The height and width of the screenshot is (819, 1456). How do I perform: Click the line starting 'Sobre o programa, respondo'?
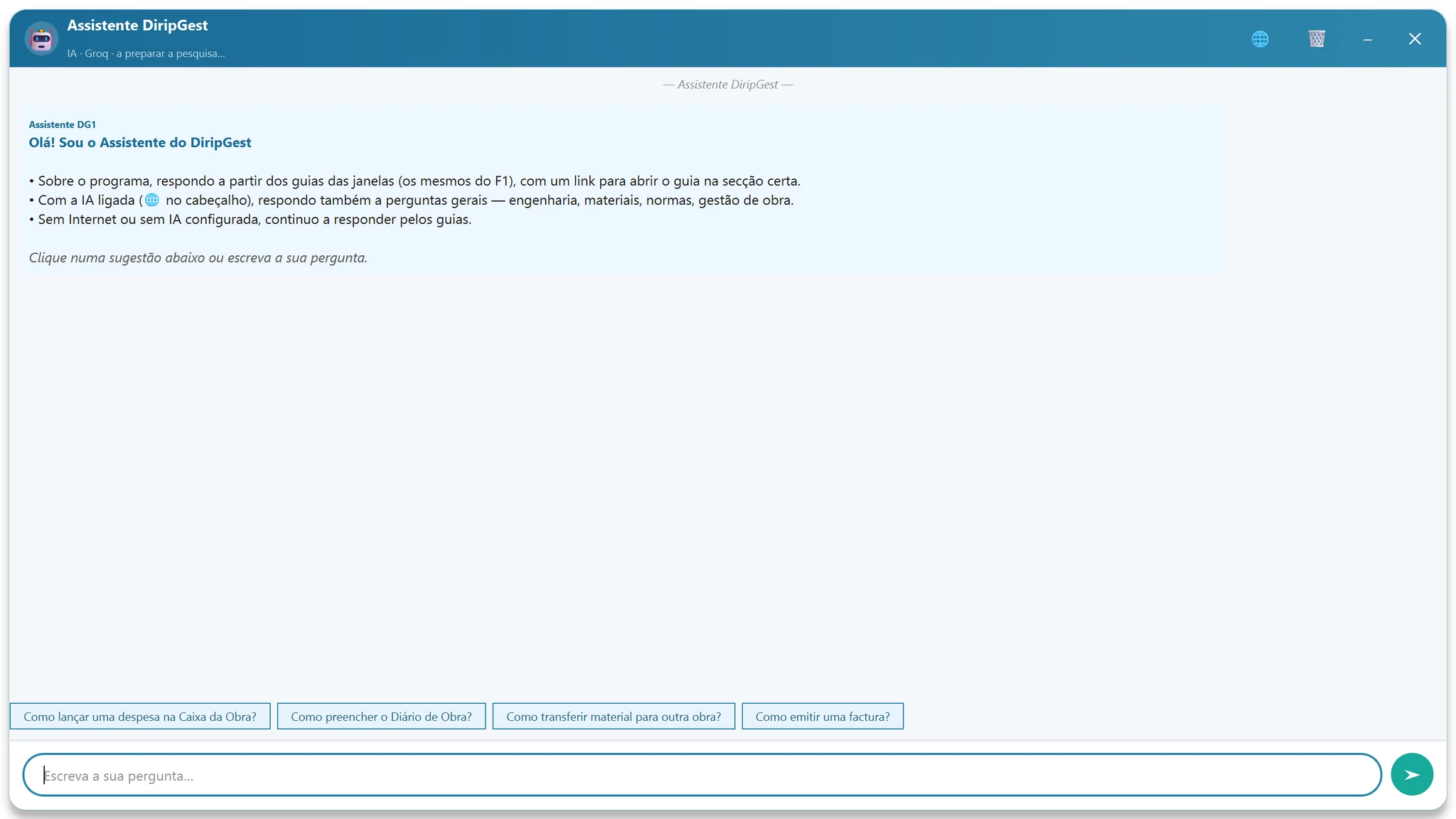(414, 181)
